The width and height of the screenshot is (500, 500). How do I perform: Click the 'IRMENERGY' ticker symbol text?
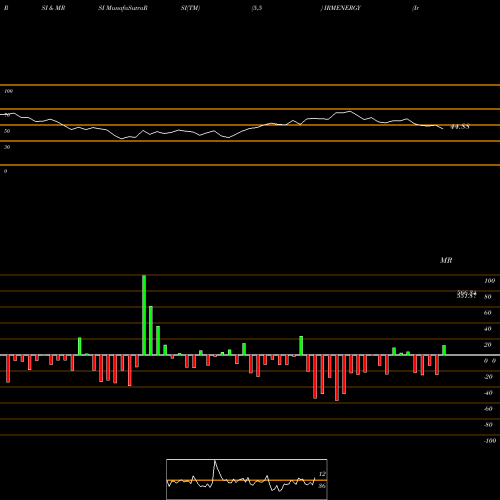(341, 8)
